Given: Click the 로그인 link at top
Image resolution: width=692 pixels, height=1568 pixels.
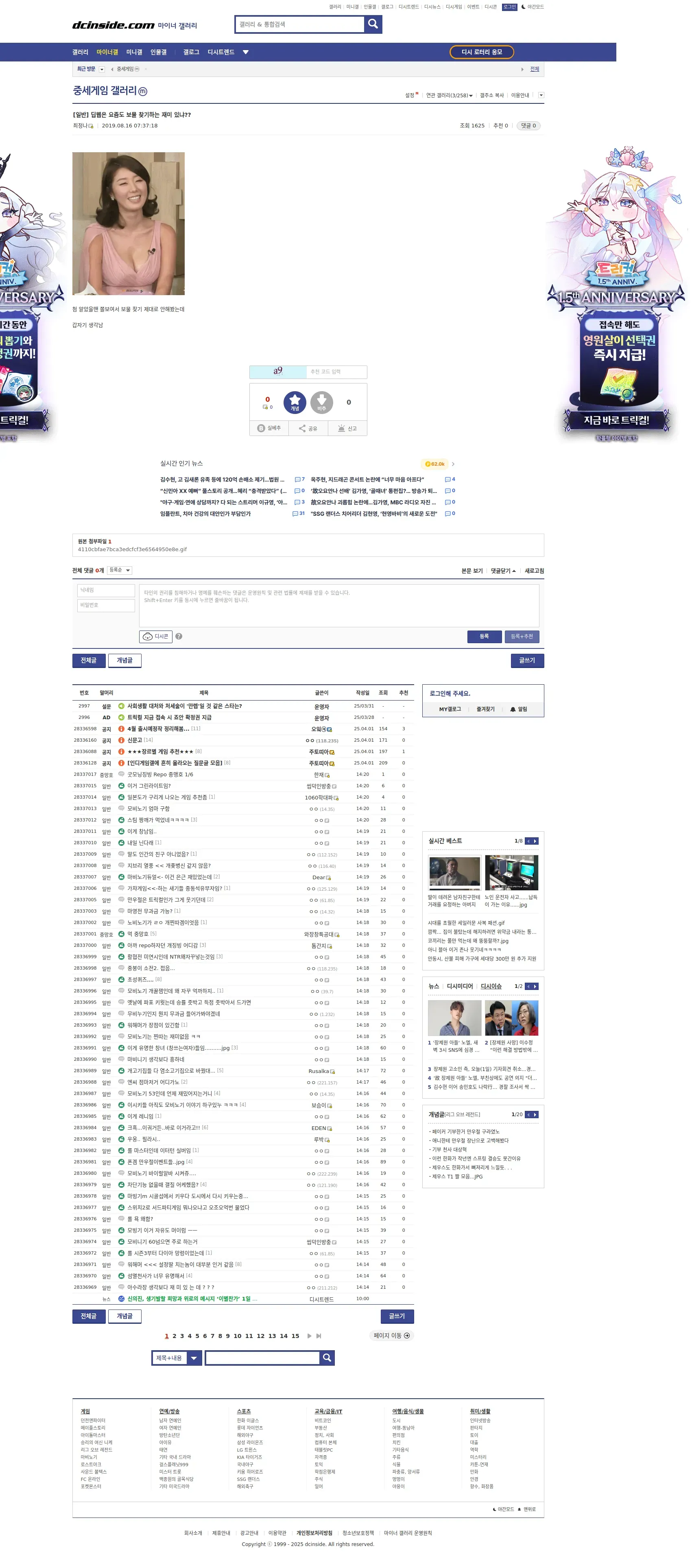Looking at the screenshot, I should point(510,7).
